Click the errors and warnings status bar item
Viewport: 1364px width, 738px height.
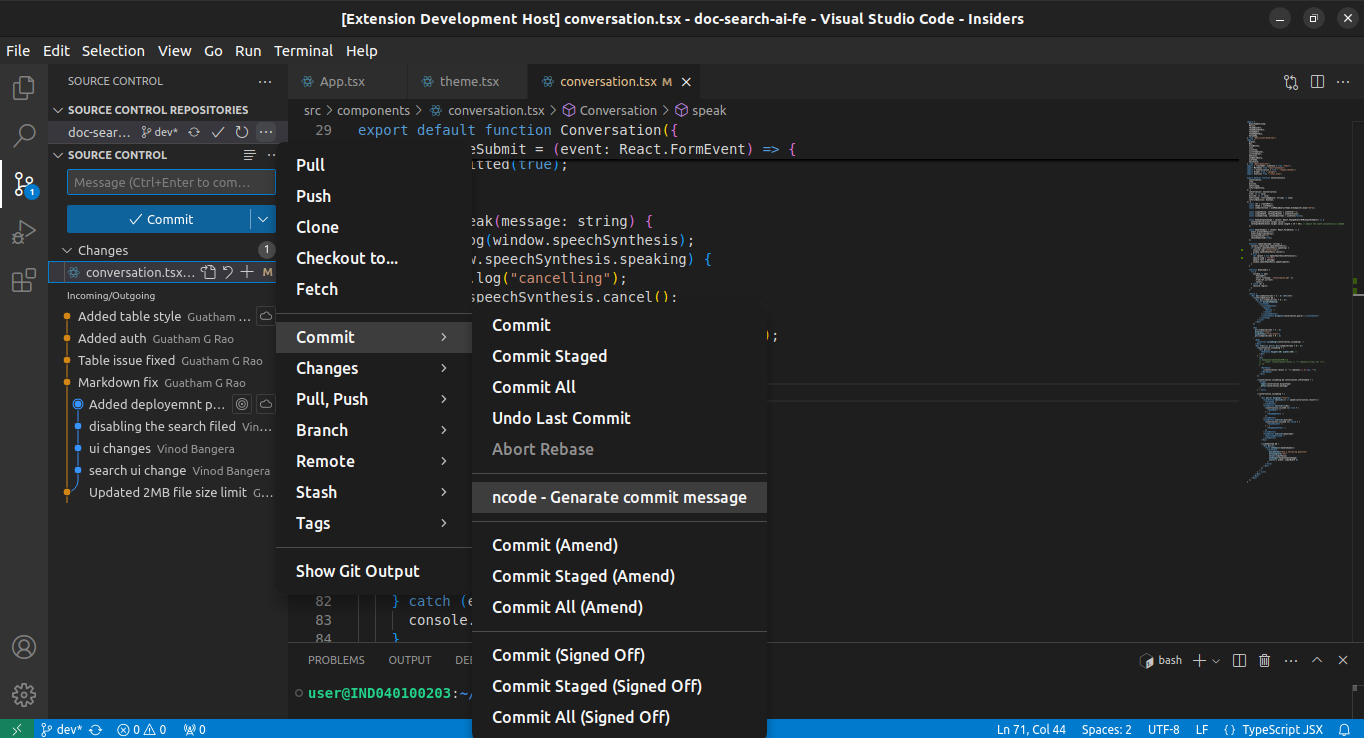(141, 729)
